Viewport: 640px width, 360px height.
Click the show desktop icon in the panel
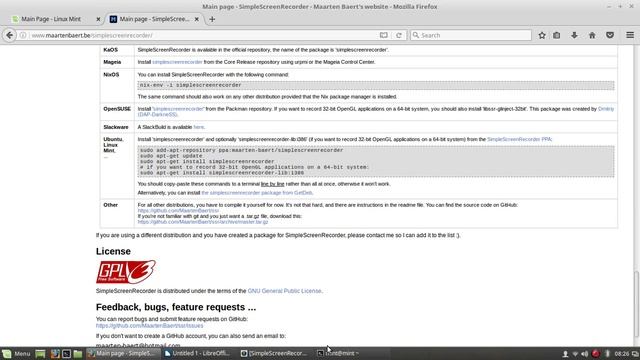(40, 353)
